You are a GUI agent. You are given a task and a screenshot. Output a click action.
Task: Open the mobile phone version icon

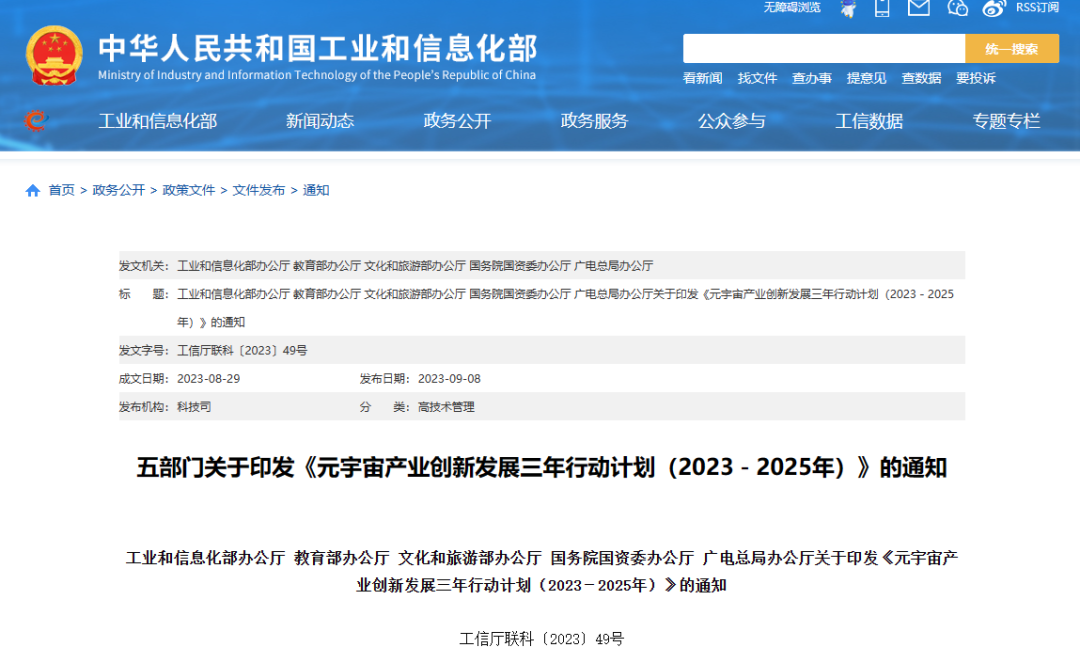(x=881, y=8)
